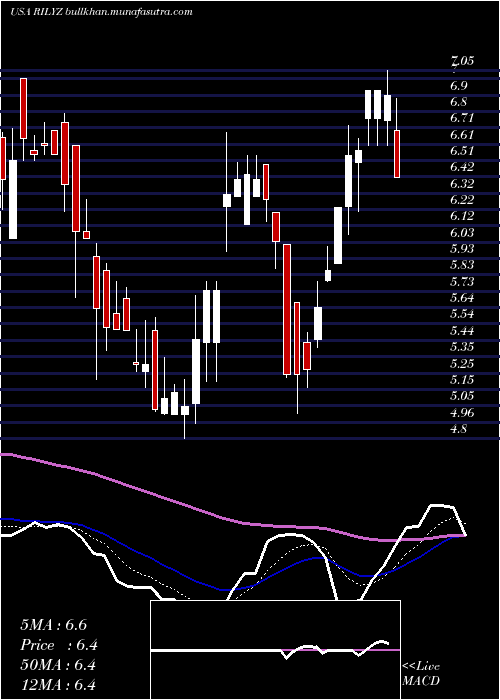Select the 5.93 price level label
Image resolution: width=500 pixels, height=700 pixels.
[461, 249]
